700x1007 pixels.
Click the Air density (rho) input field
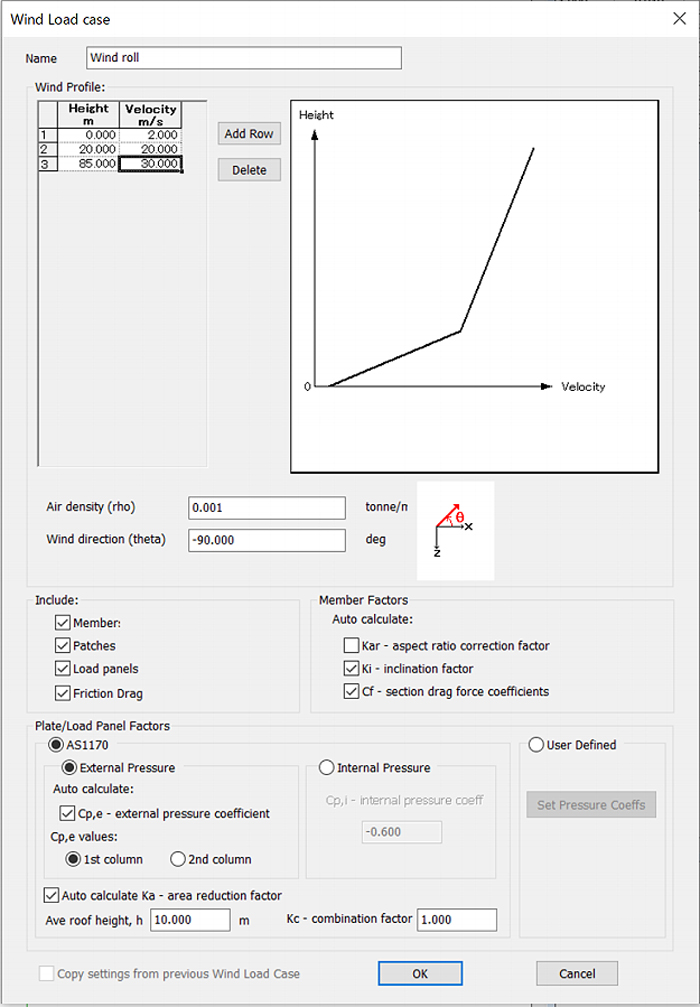pos(267,507)
